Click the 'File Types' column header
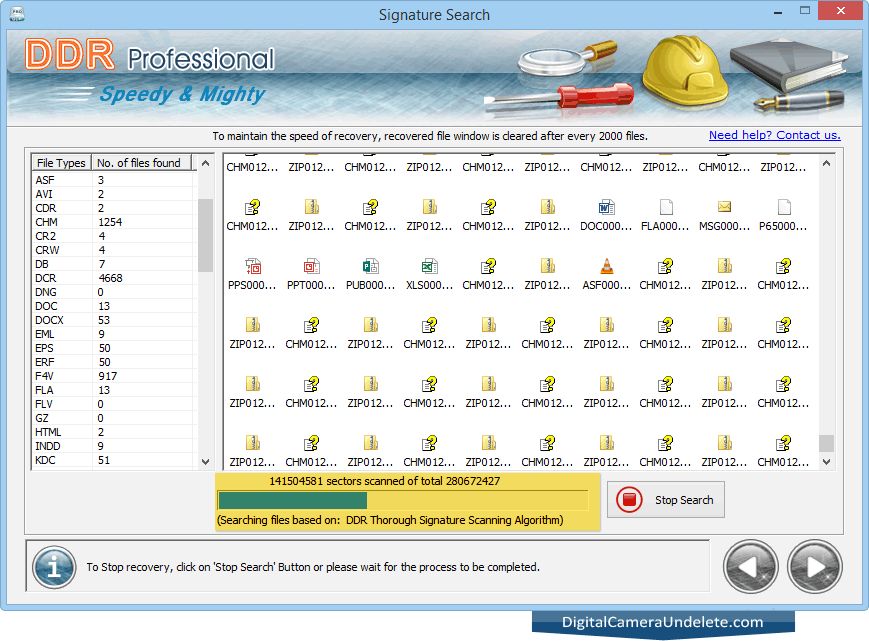 61,163
